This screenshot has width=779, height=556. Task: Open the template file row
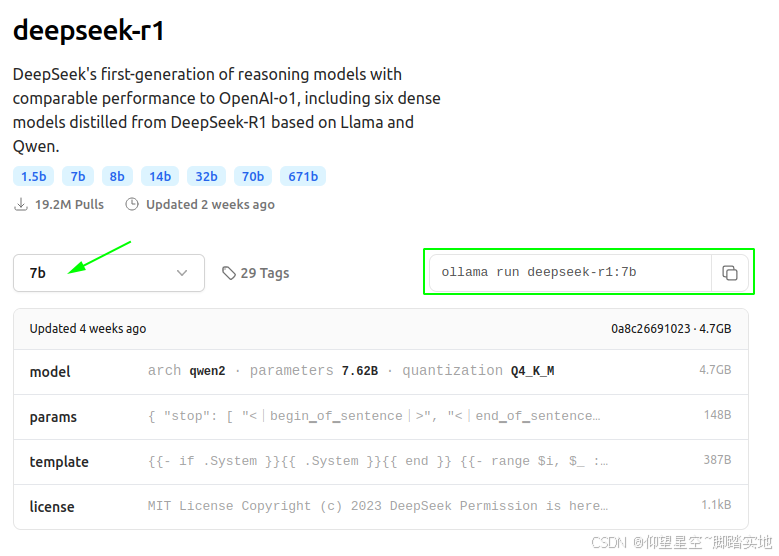(381, 462)
